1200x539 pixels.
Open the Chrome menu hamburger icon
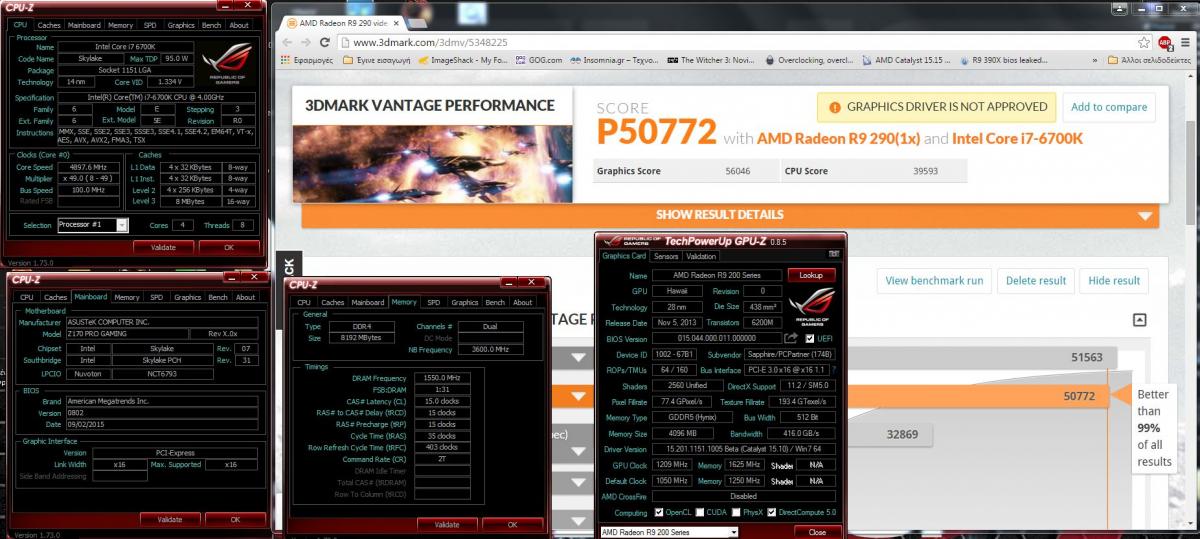[1186, 43]
